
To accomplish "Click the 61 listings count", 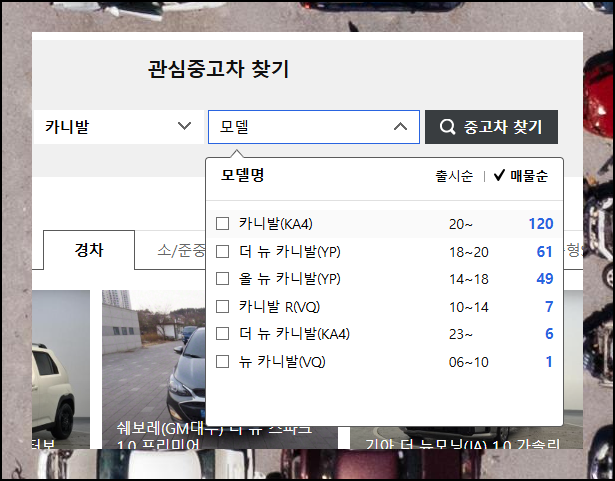I will click(x=544, y=251).
